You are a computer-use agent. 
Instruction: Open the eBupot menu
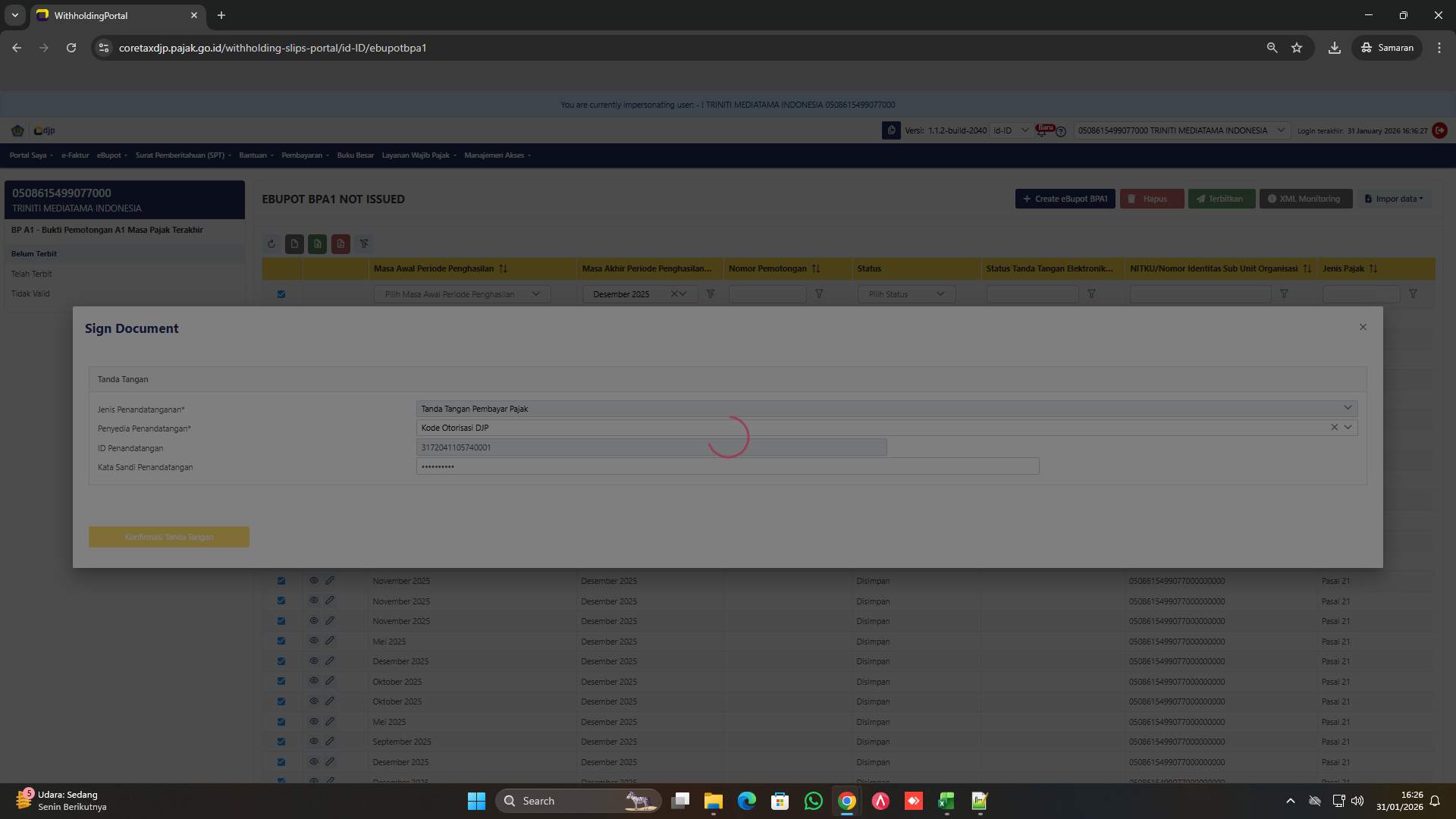111,155
